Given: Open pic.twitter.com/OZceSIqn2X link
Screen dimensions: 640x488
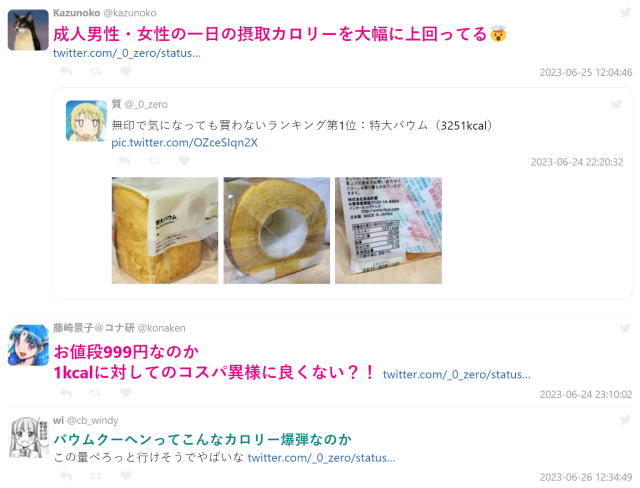Looking at the screenshot, I should 184,143.
